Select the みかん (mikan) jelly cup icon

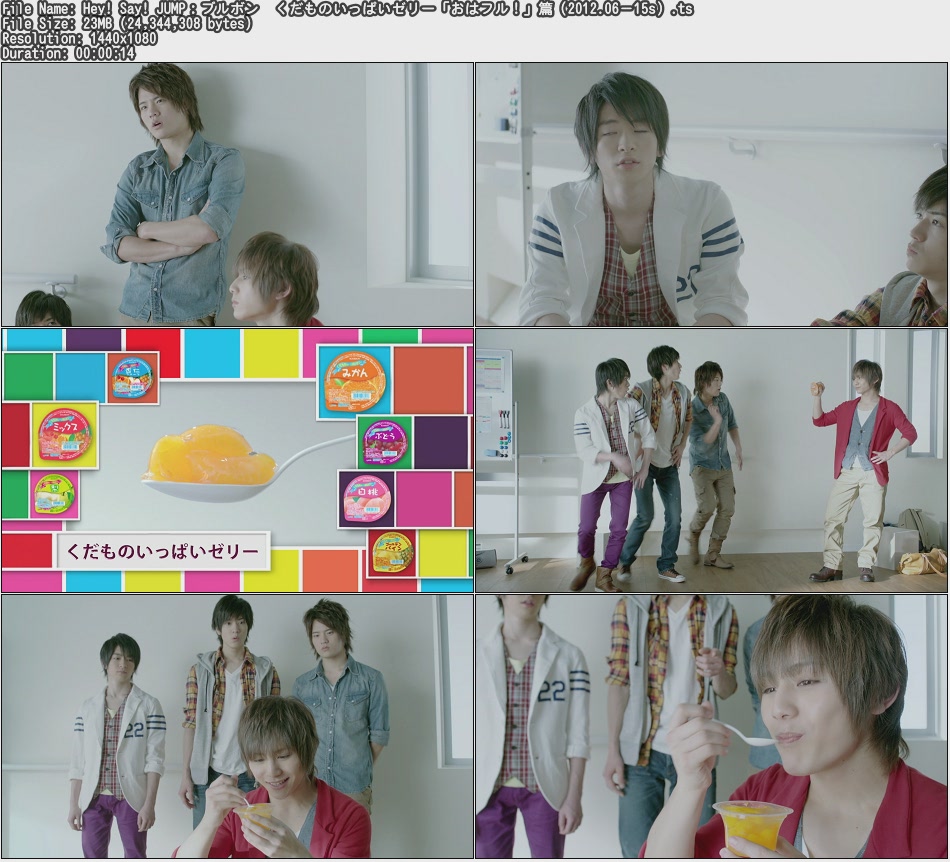[x=355, y=381]
